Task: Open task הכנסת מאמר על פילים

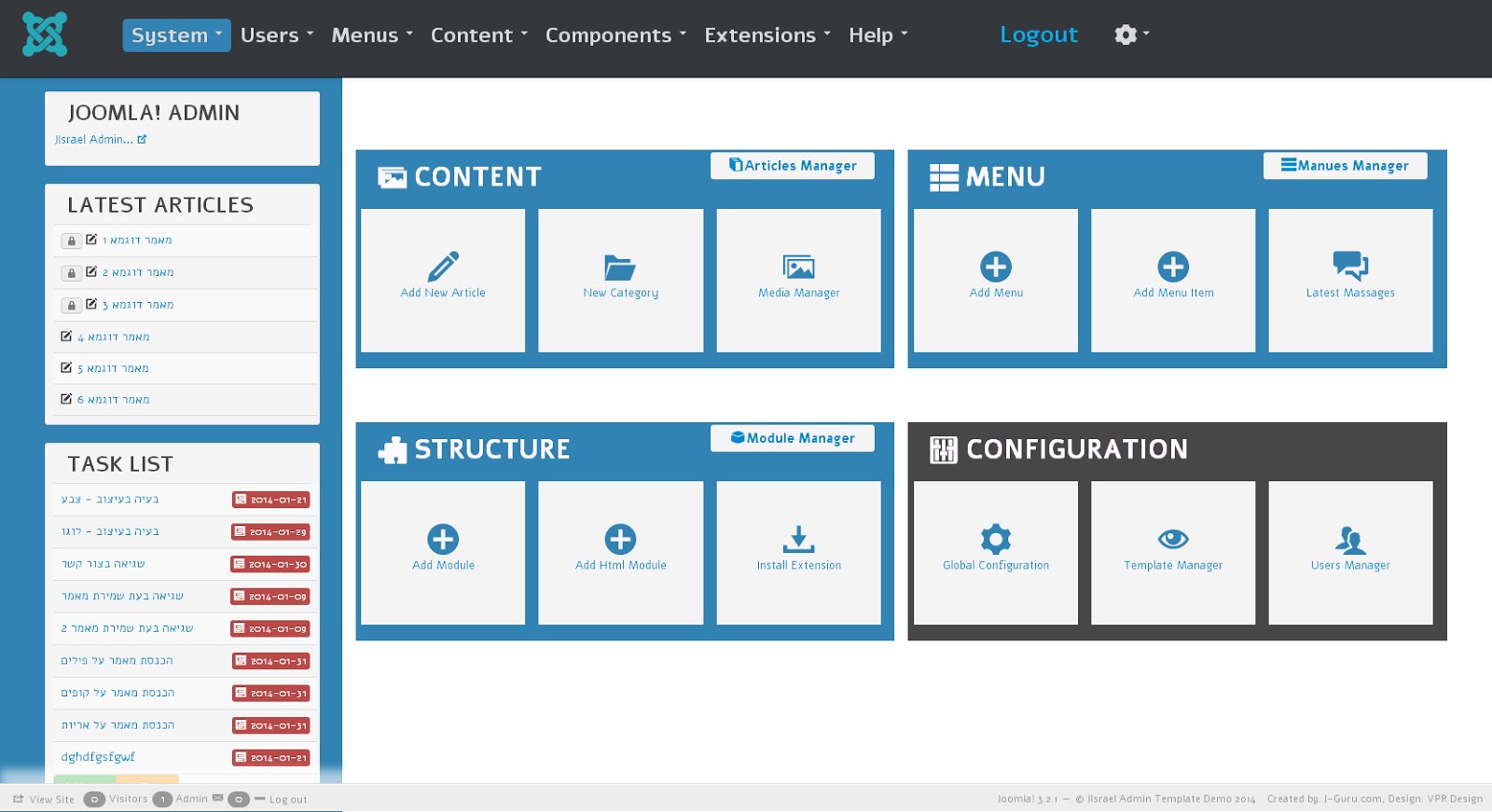Action: pyautogui.click(x=117, y=660)
